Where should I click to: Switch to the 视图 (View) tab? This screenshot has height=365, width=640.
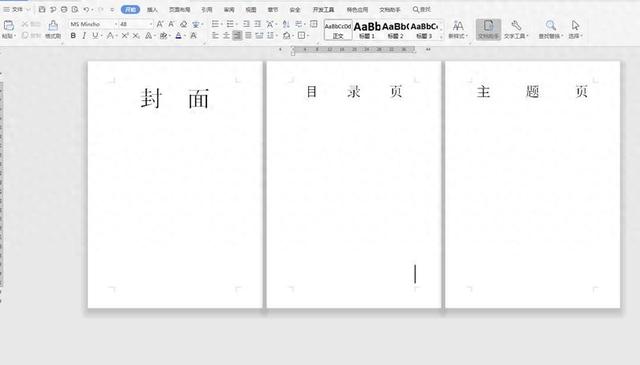click(251, 9)
